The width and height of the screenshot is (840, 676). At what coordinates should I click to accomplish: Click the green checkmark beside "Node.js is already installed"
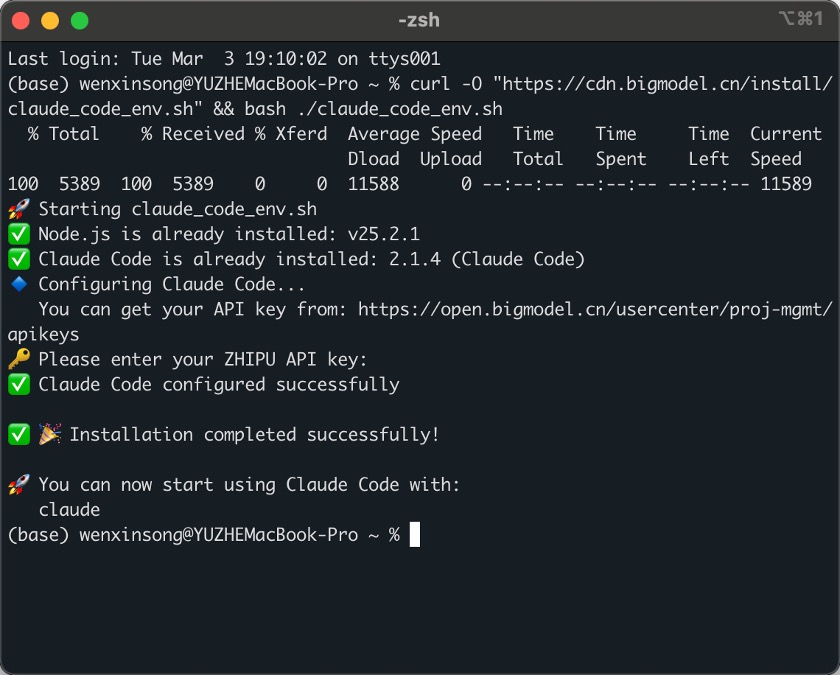(18, 234)
